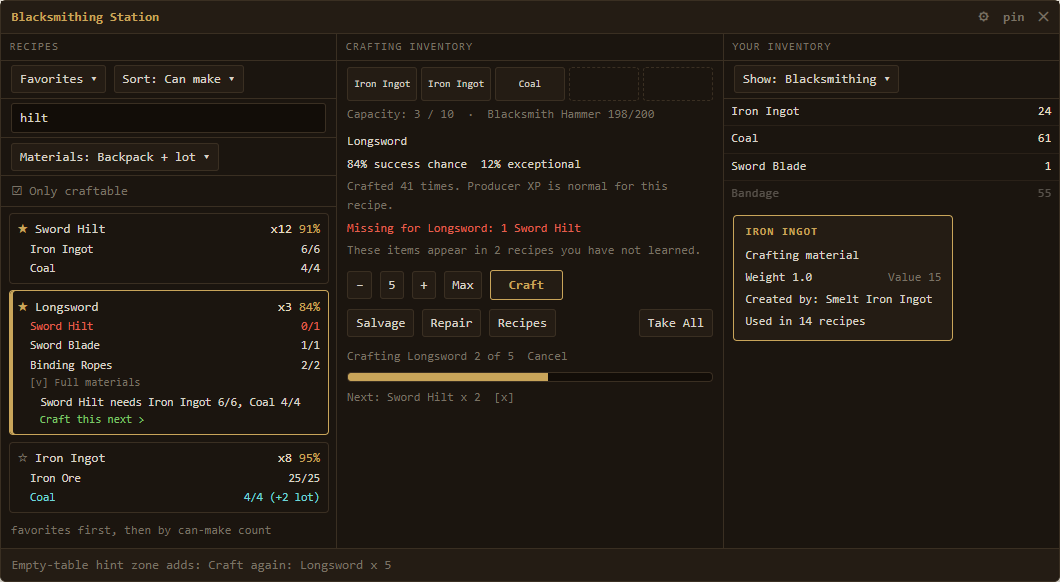The height and width of the screenshot is (582, 1060).
Task: Click the craft quantity field showing 5
Action: 391,285
